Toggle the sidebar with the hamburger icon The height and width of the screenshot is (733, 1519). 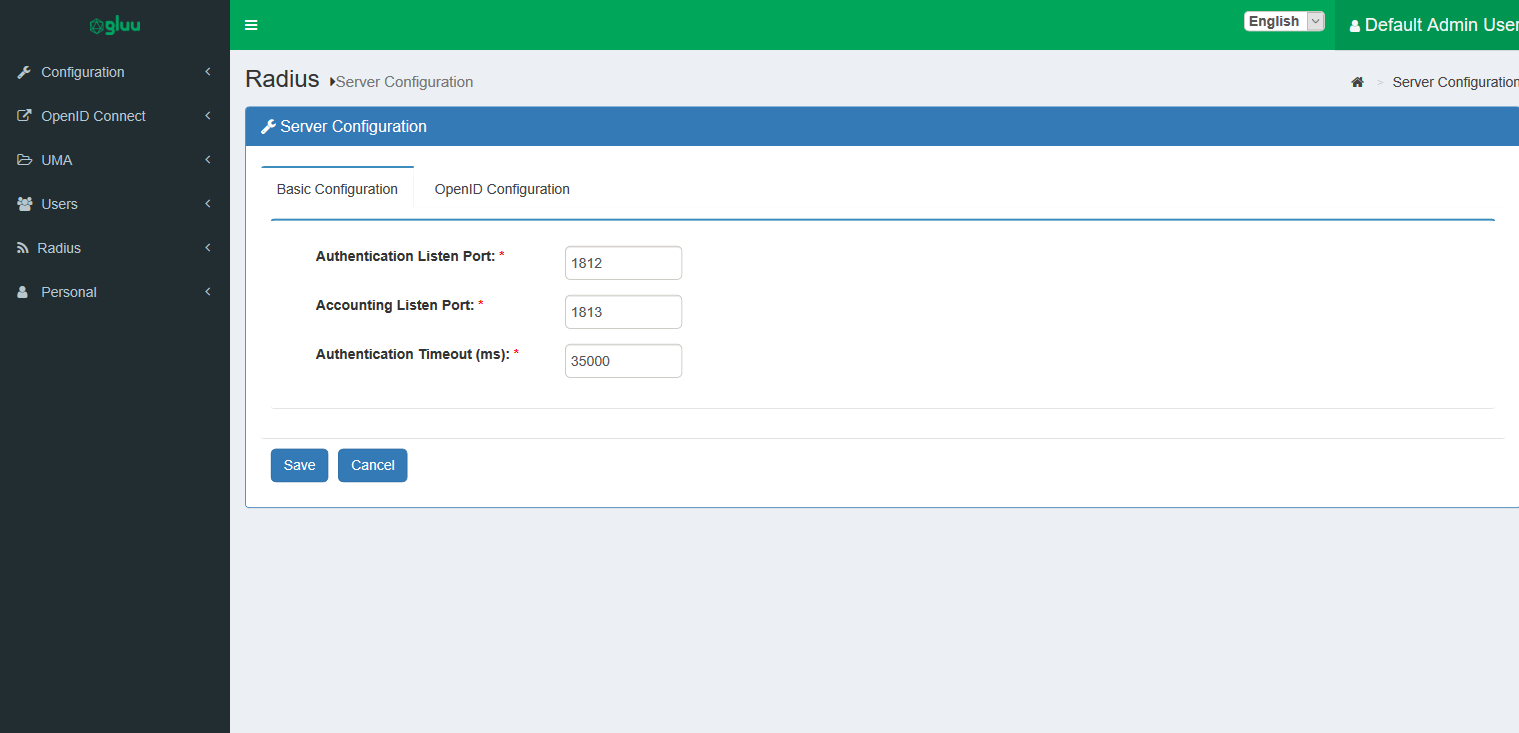[250, 25]
